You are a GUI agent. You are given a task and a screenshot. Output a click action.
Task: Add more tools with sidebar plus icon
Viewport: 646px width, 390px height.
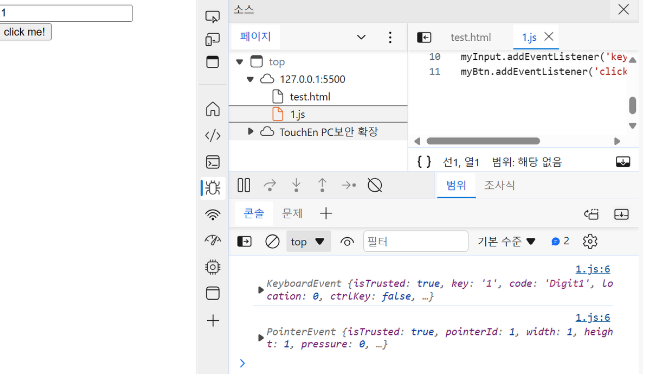213,320
